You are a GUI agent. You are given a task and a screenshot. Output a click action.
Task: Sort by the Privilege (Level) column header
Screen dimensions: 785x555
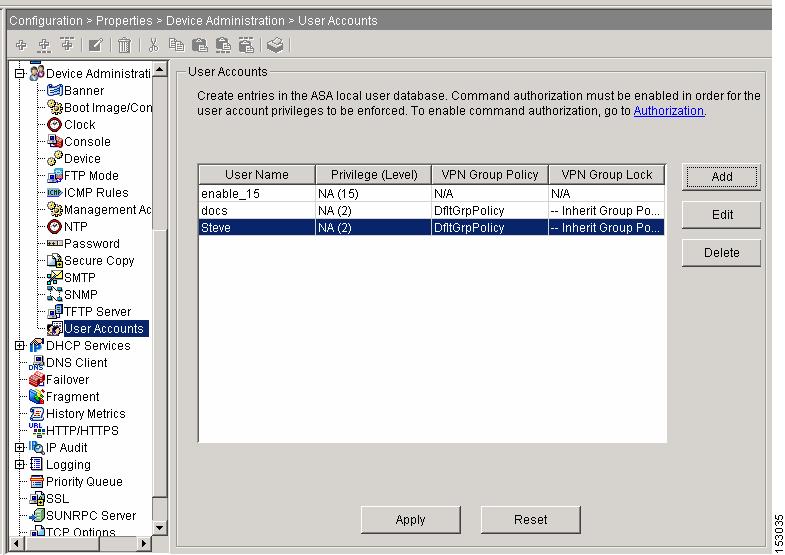click(373, 175)
